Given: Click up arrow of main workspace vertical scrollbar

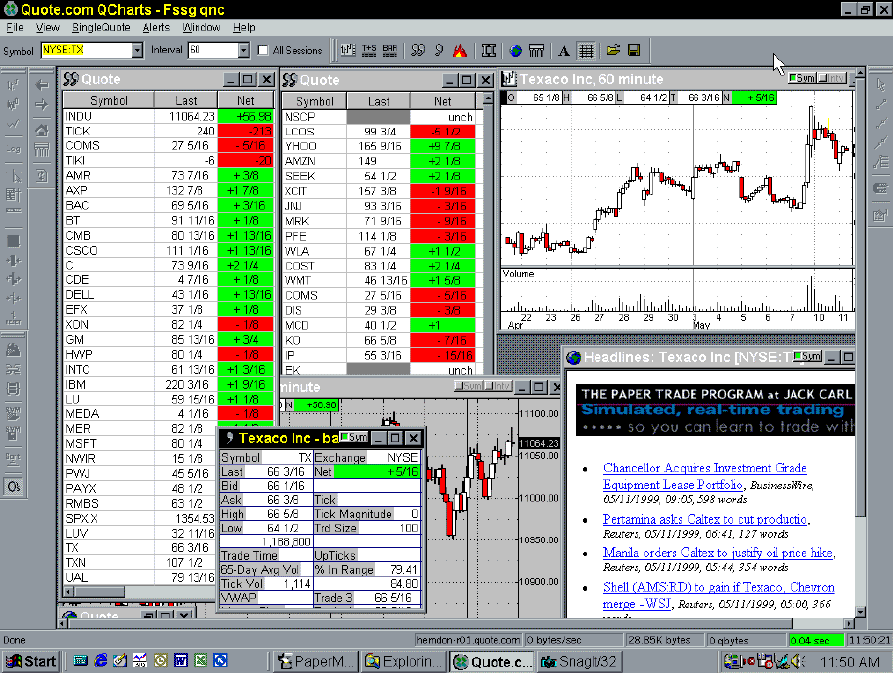Looking at the screenshot, I should pyautogui.click(x=860, y=73).
